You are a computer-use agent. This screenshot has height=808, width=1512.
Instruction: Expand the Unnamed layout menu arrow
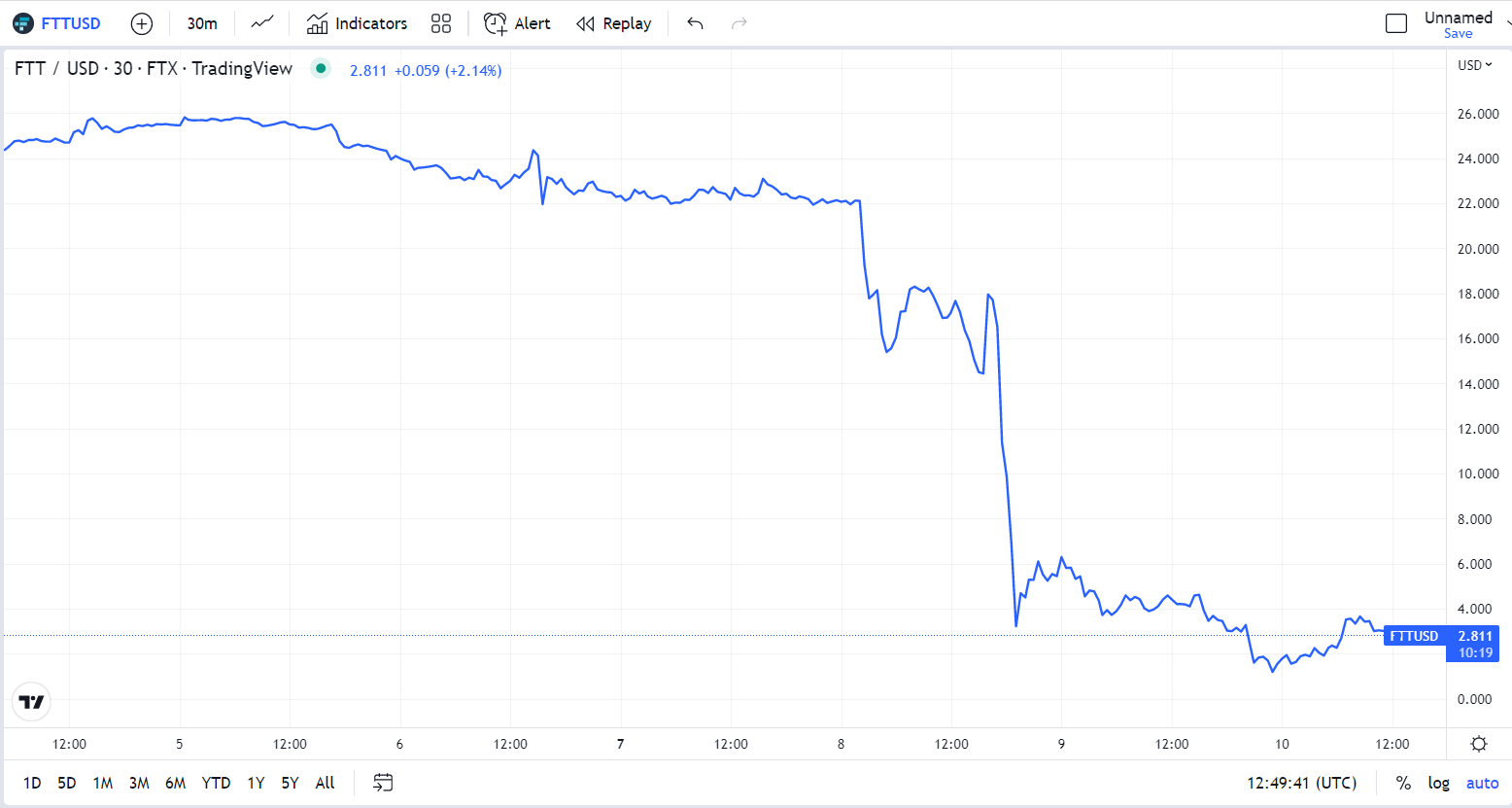[x=1507, y=23]
